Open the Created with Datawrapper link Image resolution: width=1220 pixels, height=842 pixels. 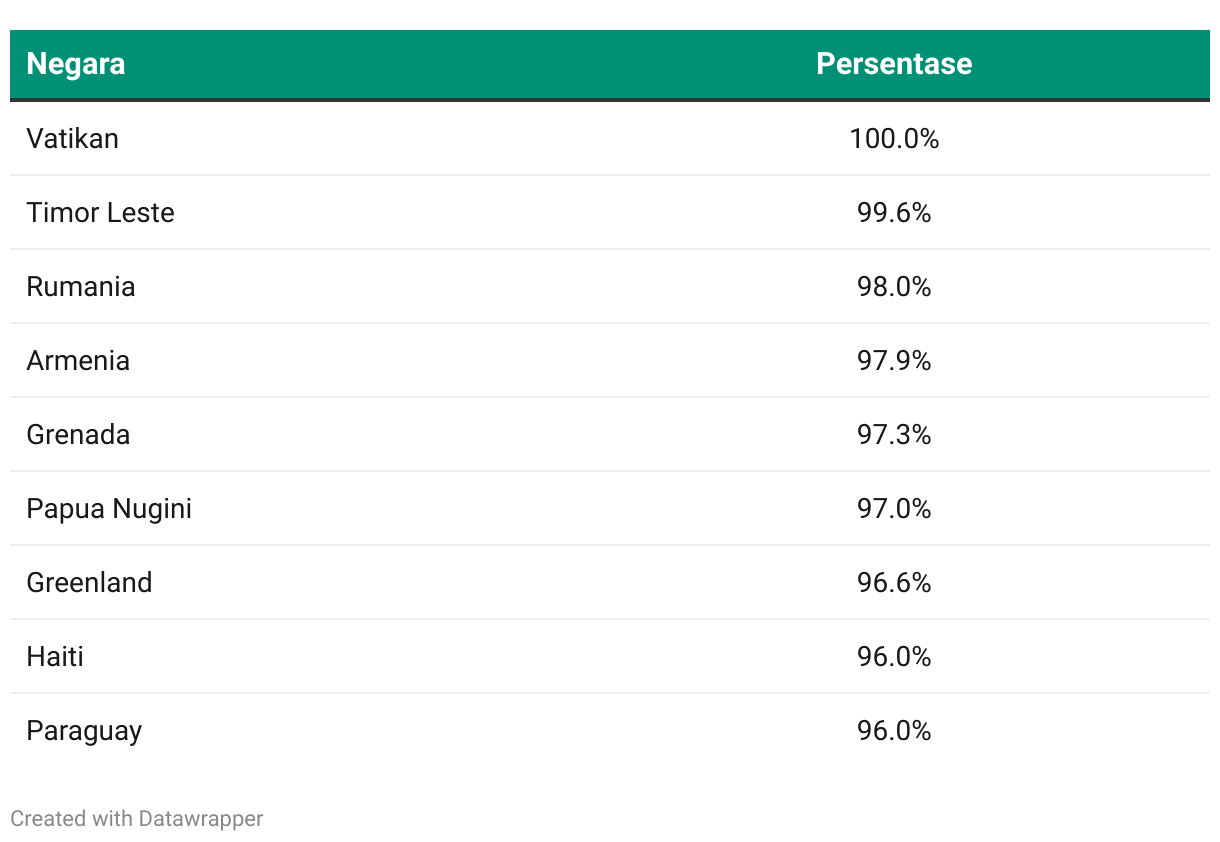click(x=137, y=818)
